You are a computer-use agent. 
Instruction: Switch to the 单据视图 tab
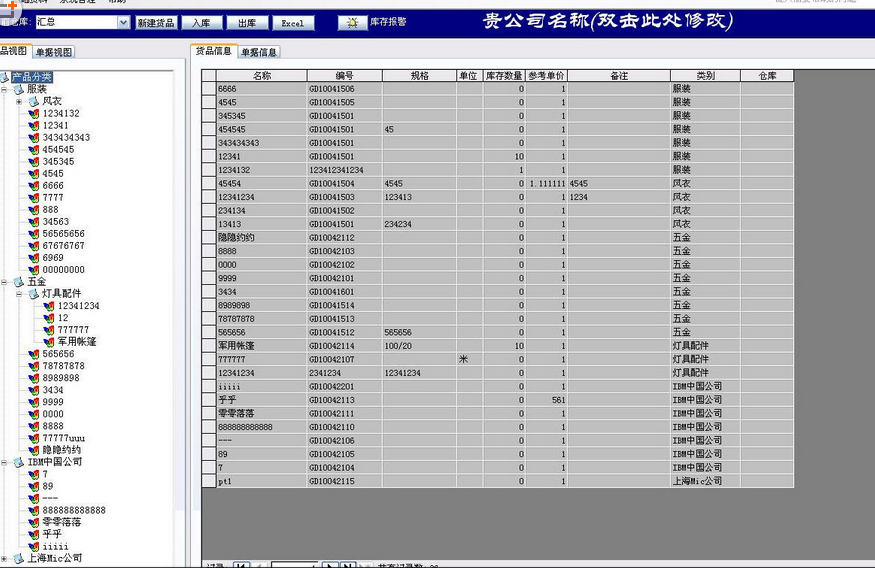click(x=54, y=52)
